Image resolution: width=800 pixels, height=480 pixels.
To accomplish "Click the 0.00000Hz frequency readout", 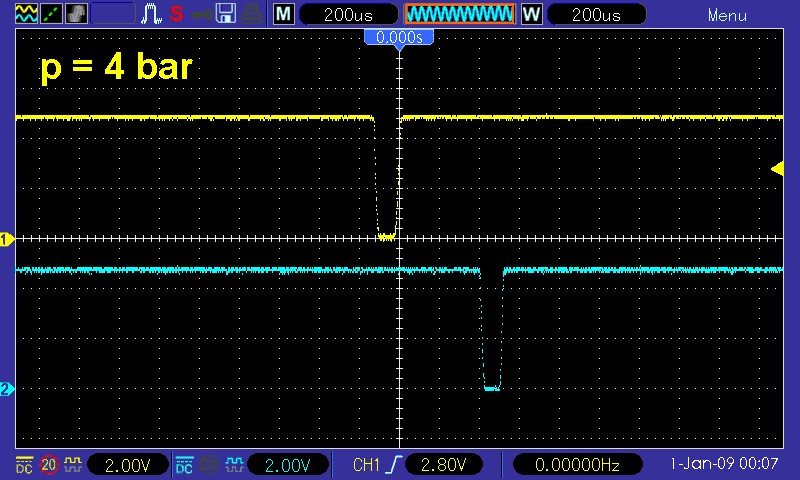I will tap(578, 465).
